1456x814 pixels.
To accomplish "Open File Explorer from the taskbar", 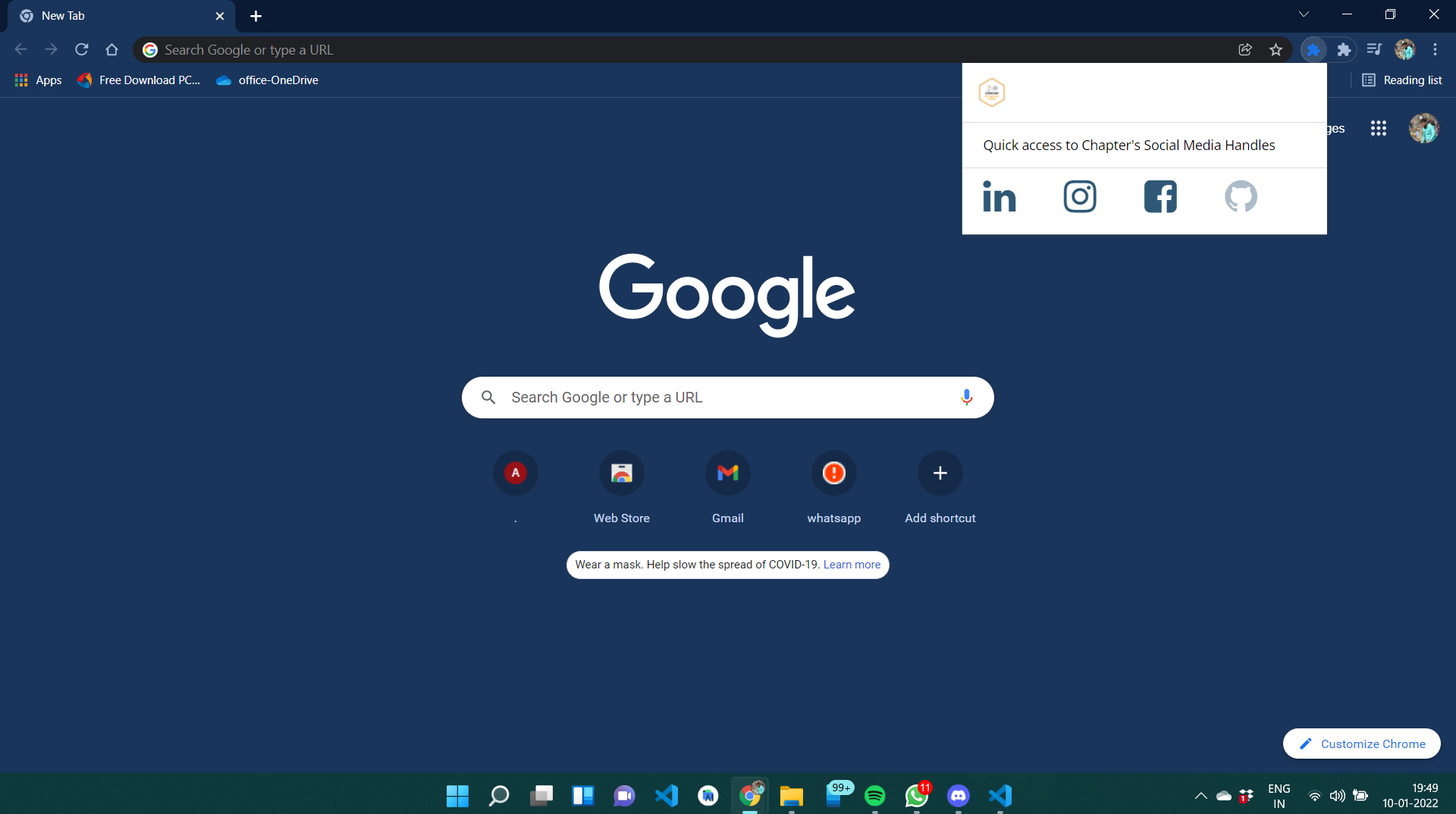I will pyautogui.click(x=791, y=796).
